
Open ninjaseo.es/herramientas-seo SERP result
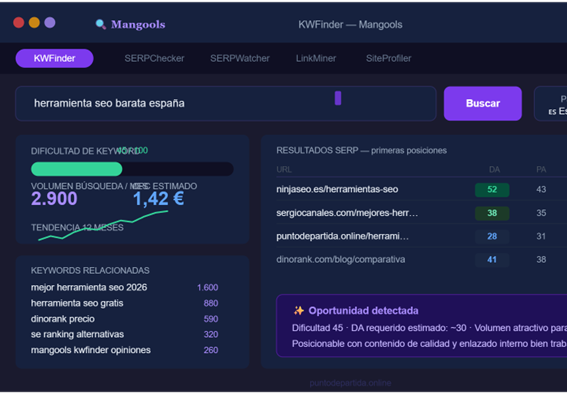(337, 189)
